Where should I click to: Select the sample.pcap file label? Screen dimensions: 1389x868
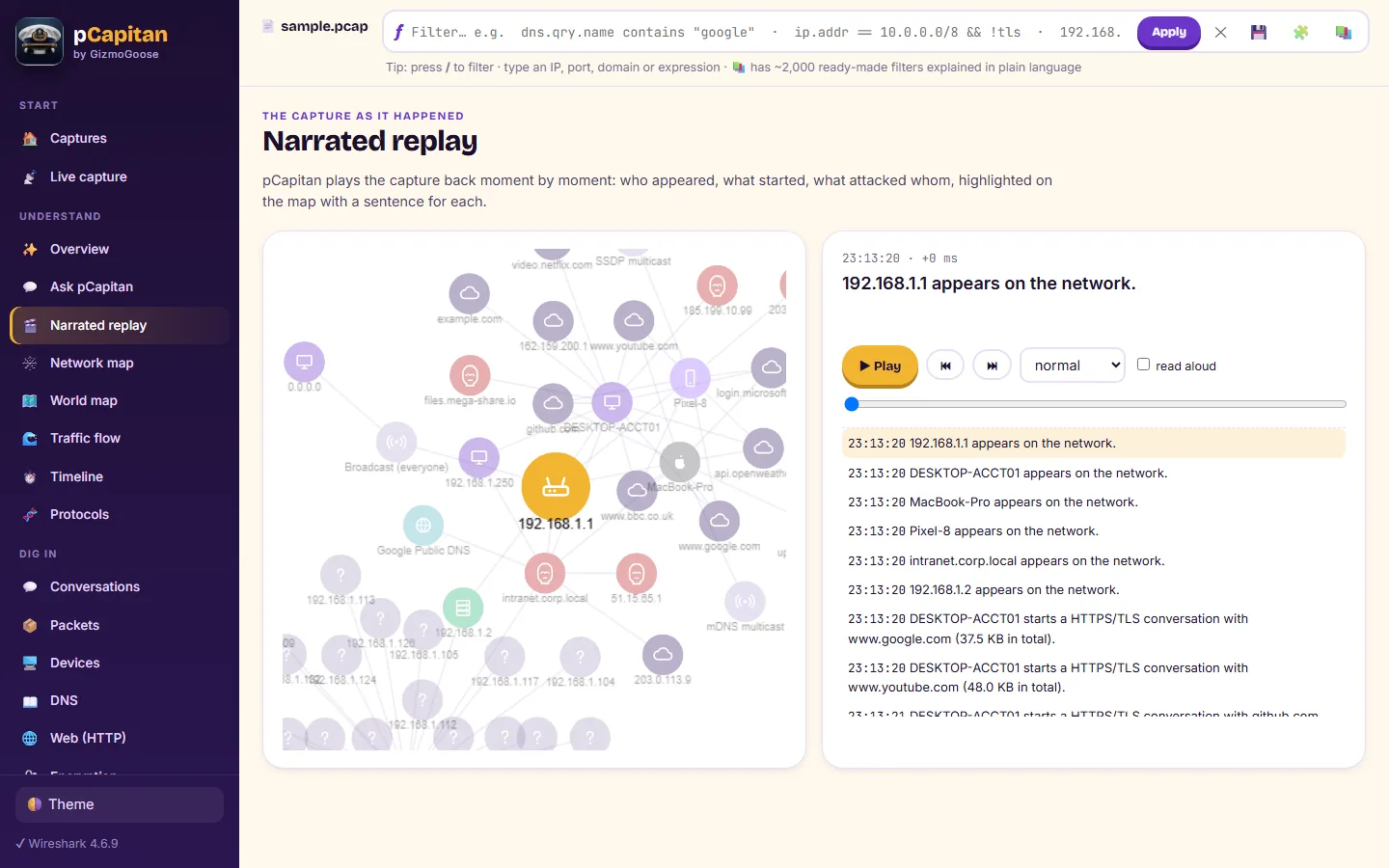tap(324, 27)
